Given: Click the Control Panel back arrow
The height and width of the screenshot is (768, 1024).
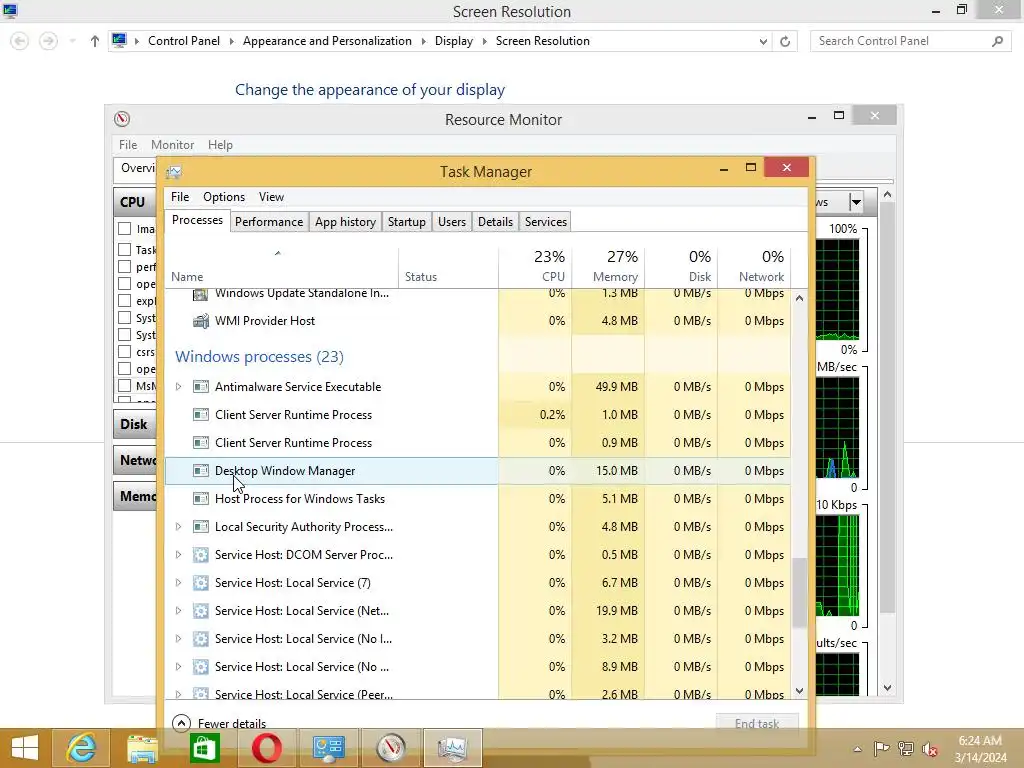Looking at the screenshot, I should click(x=20, y=41).
